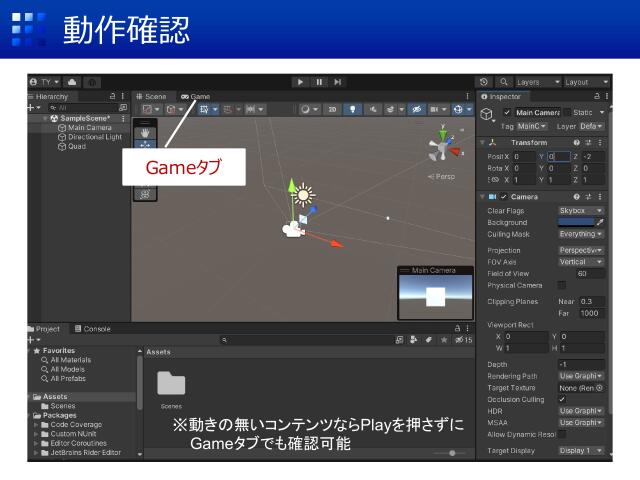Click the Step frame button
Screen dimensions: 640x480
(x=338, y=82)
